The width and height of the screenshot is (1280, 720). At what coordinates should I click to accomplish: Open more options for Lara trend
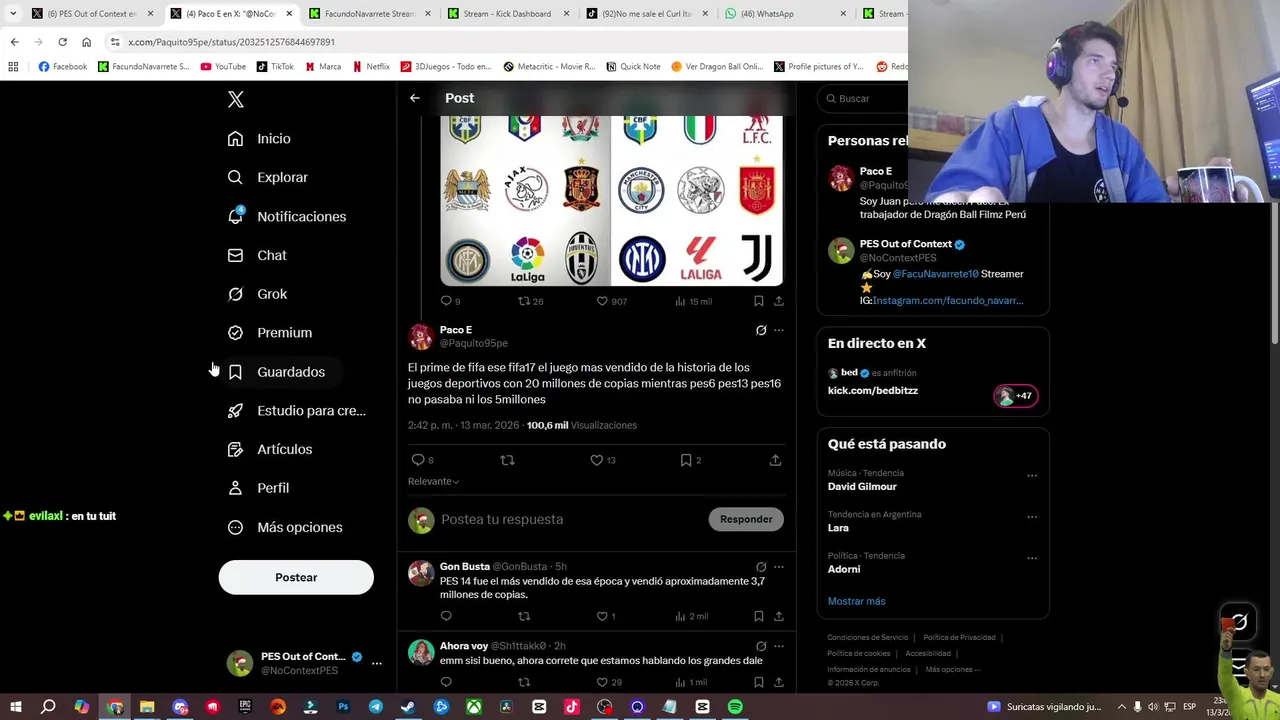(x=1032, y=517)
